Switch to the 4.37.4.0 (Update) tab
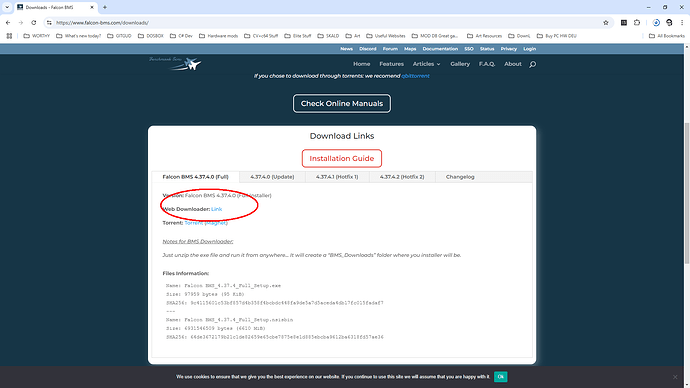Screen dimensions: 690x388 (272, 177)
